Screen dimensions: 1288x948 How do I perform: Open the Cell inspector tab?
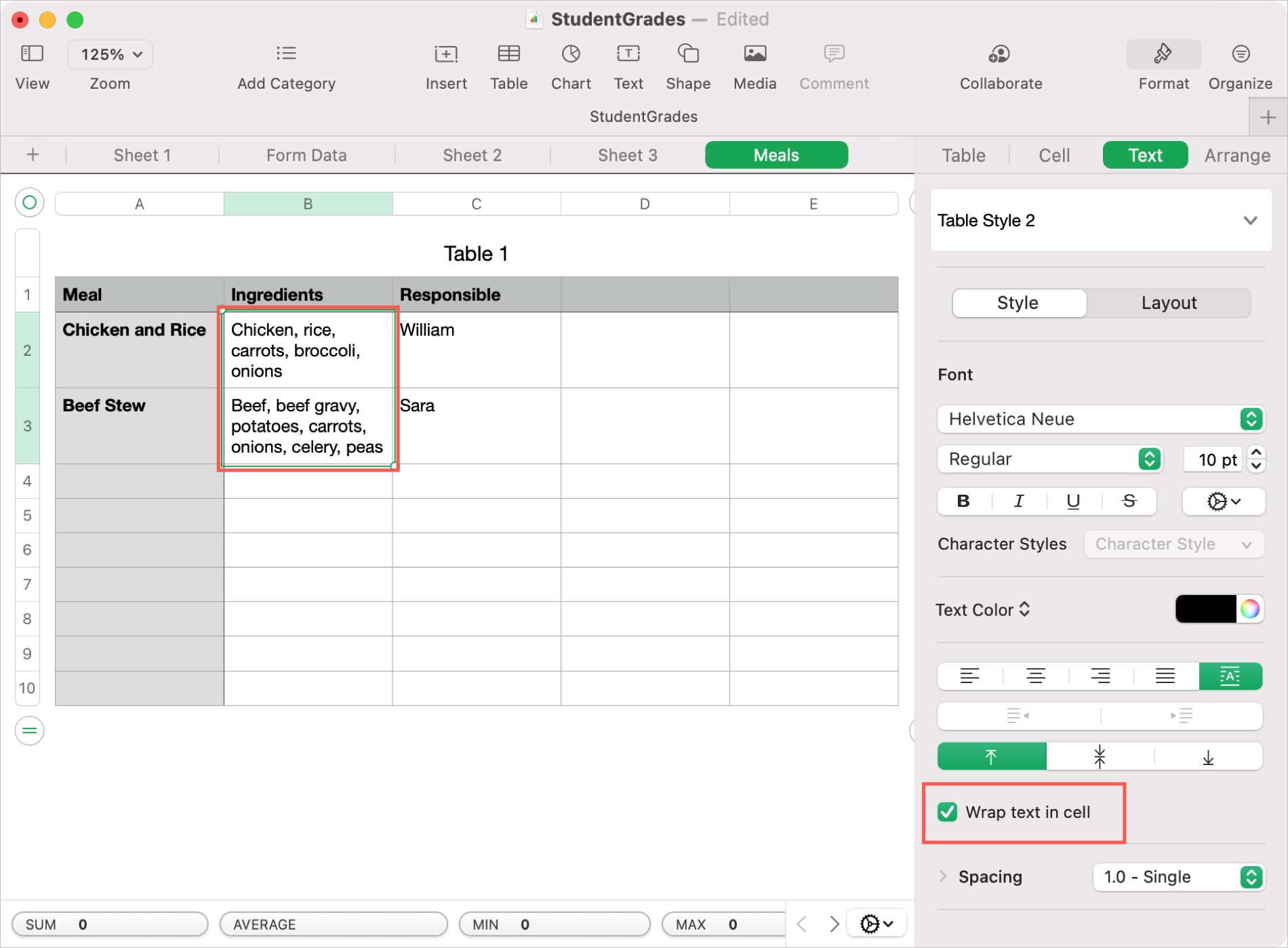point(1054,155)
